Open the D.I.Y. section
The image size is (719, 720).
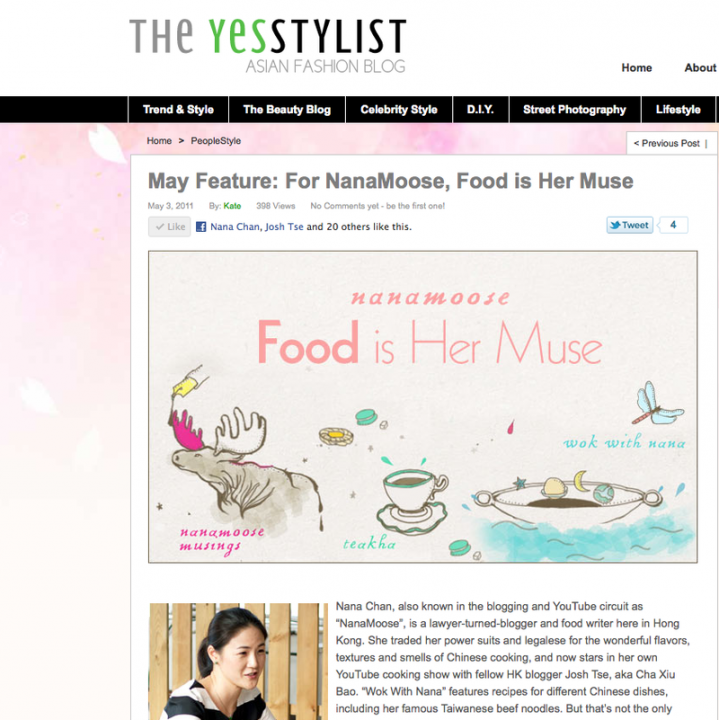click(x=480, y=110)
